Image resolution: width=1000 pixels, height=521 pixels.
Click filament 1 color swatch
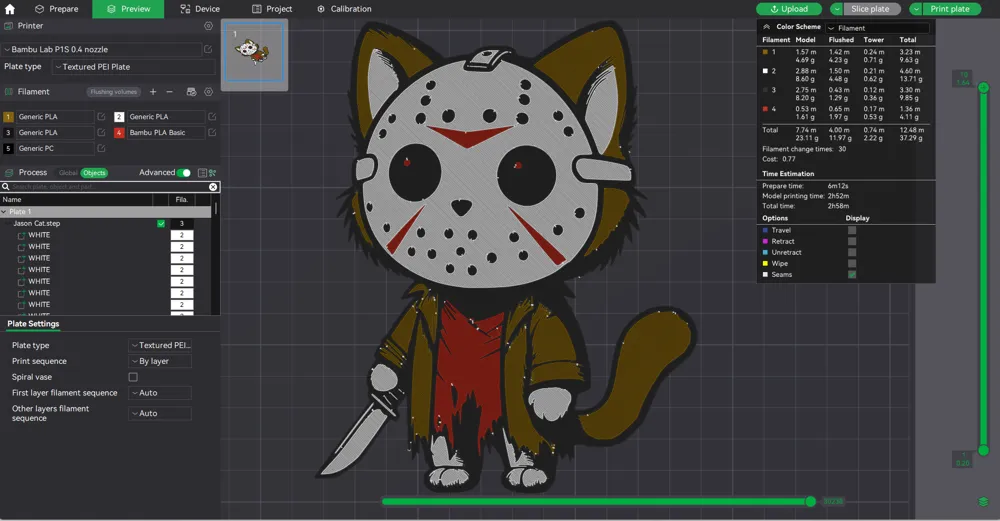pyautogui.click(x=8, y=117)
